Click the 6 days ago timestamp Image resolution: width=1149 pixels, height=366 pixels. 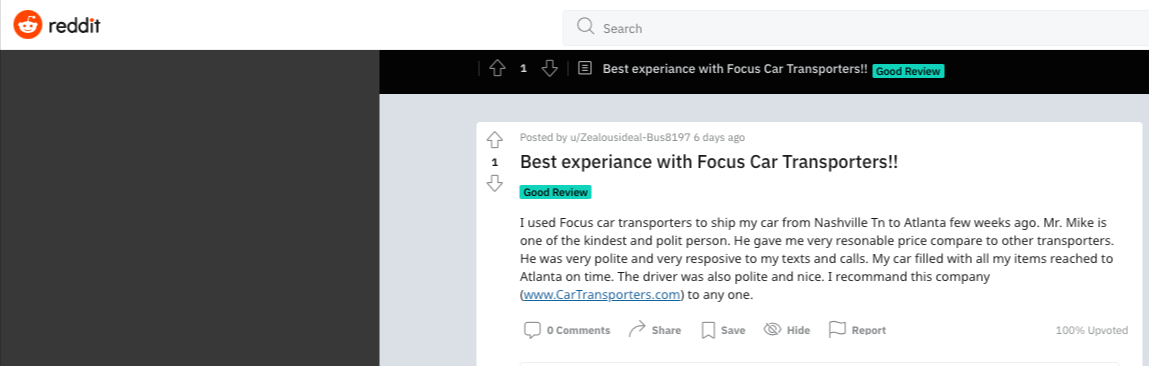click(720, 137)
